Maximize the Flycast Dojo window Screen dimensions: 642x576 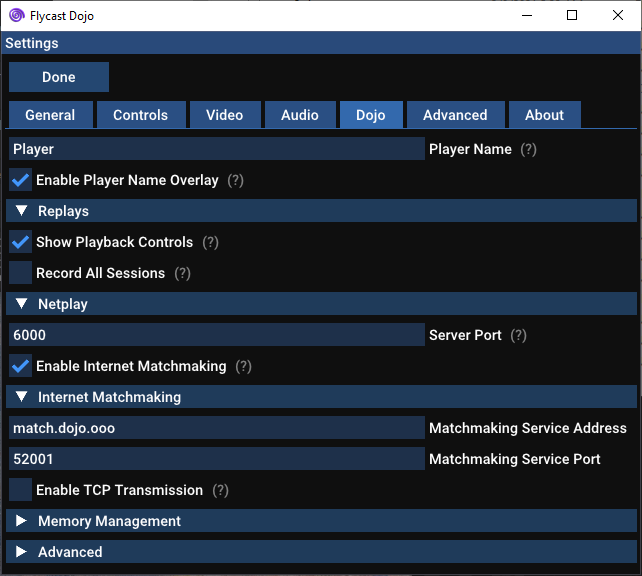point(572,16)
